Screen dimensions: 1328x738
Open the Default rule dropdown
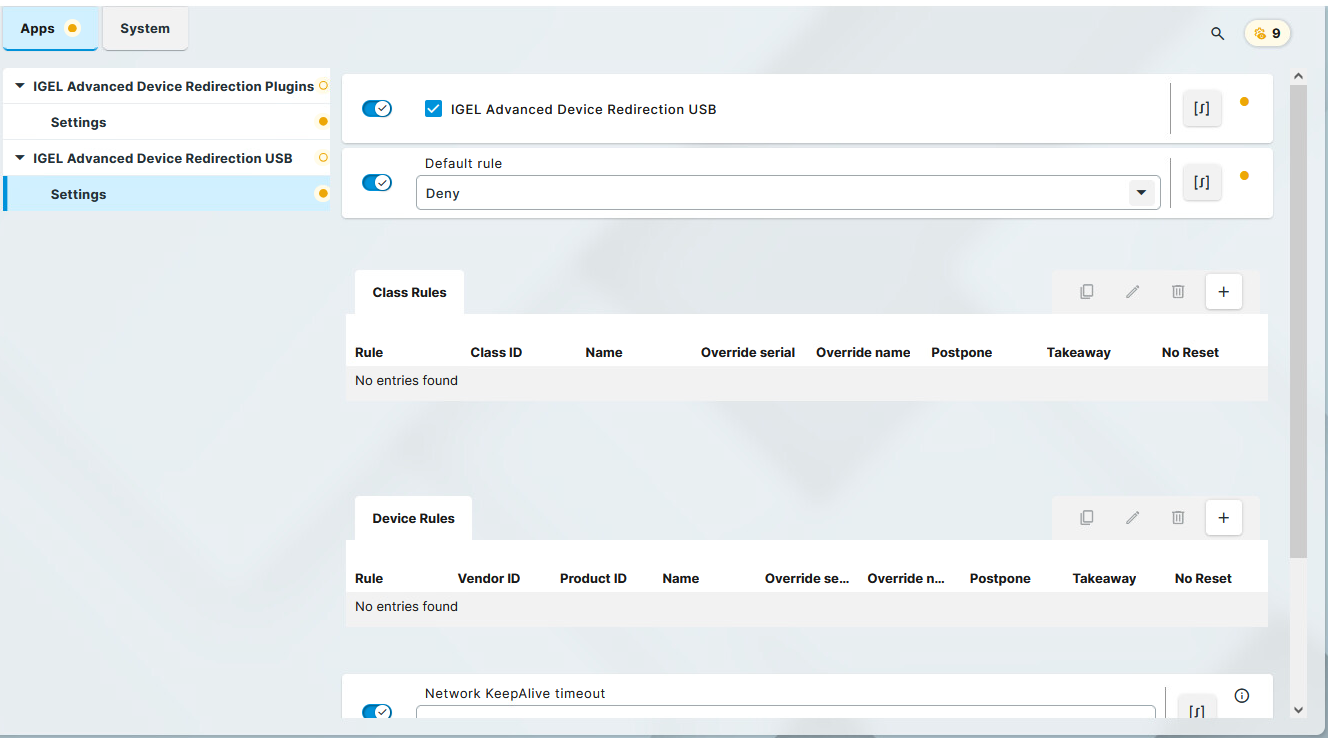(x=1141, y=193)
